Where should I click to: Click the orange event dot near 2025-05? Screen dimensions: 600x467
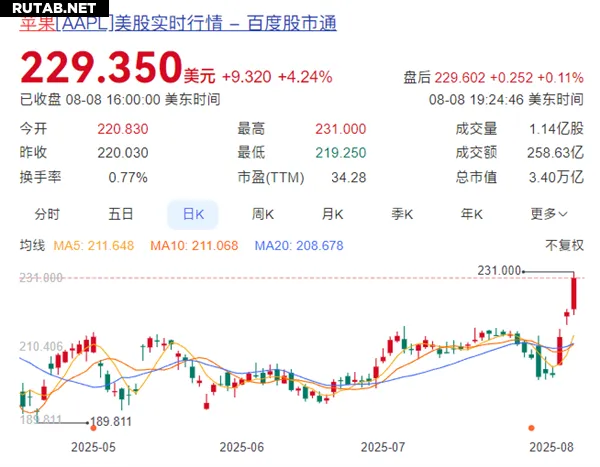click(93, 428)
